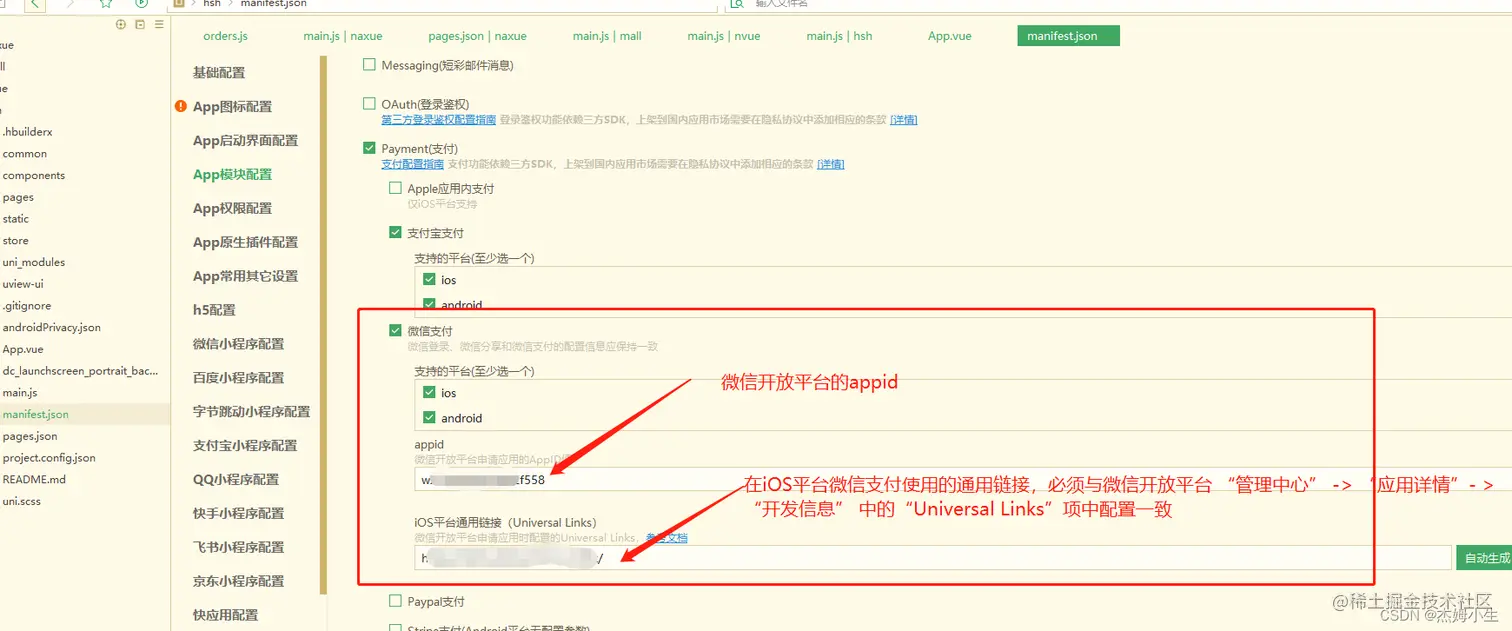Click the back navigation arrow
This screenshot has width=1512, height=631.
[36, 5]
